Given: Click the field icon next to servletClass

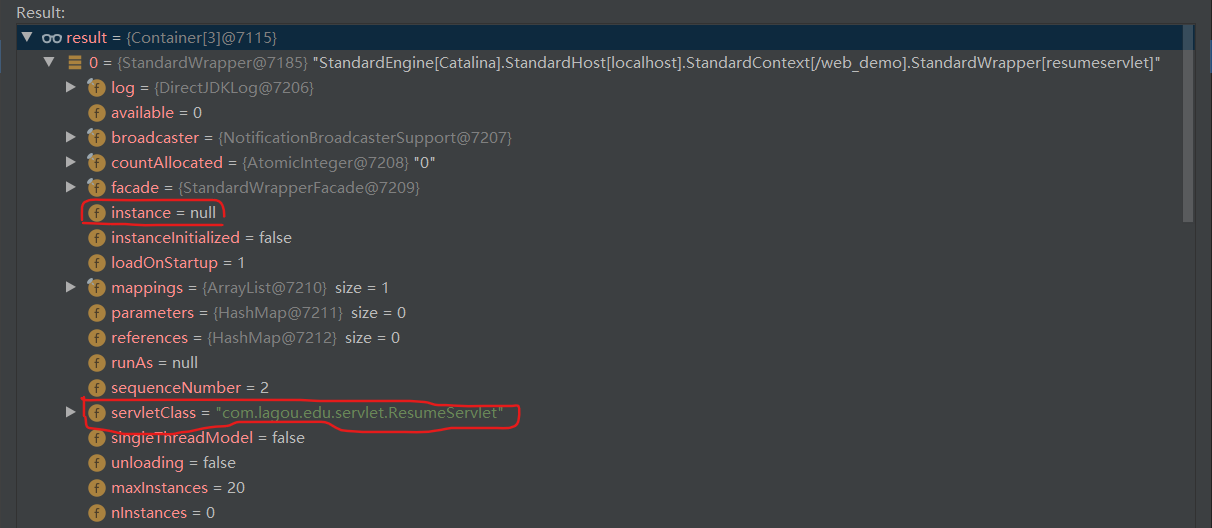Looking at the screenshot, I should pyautogui.click(x=96, y=413).
